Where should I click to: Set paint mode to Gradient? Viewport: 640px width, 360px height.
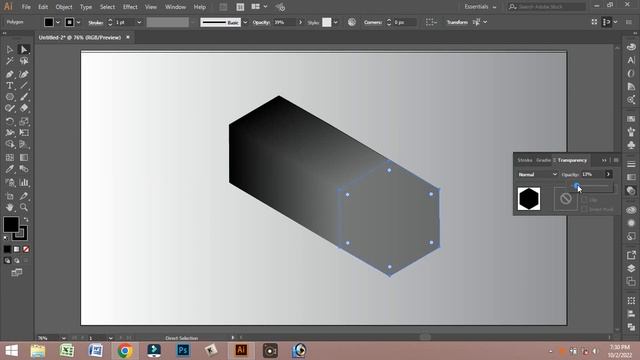coord(17,249)
